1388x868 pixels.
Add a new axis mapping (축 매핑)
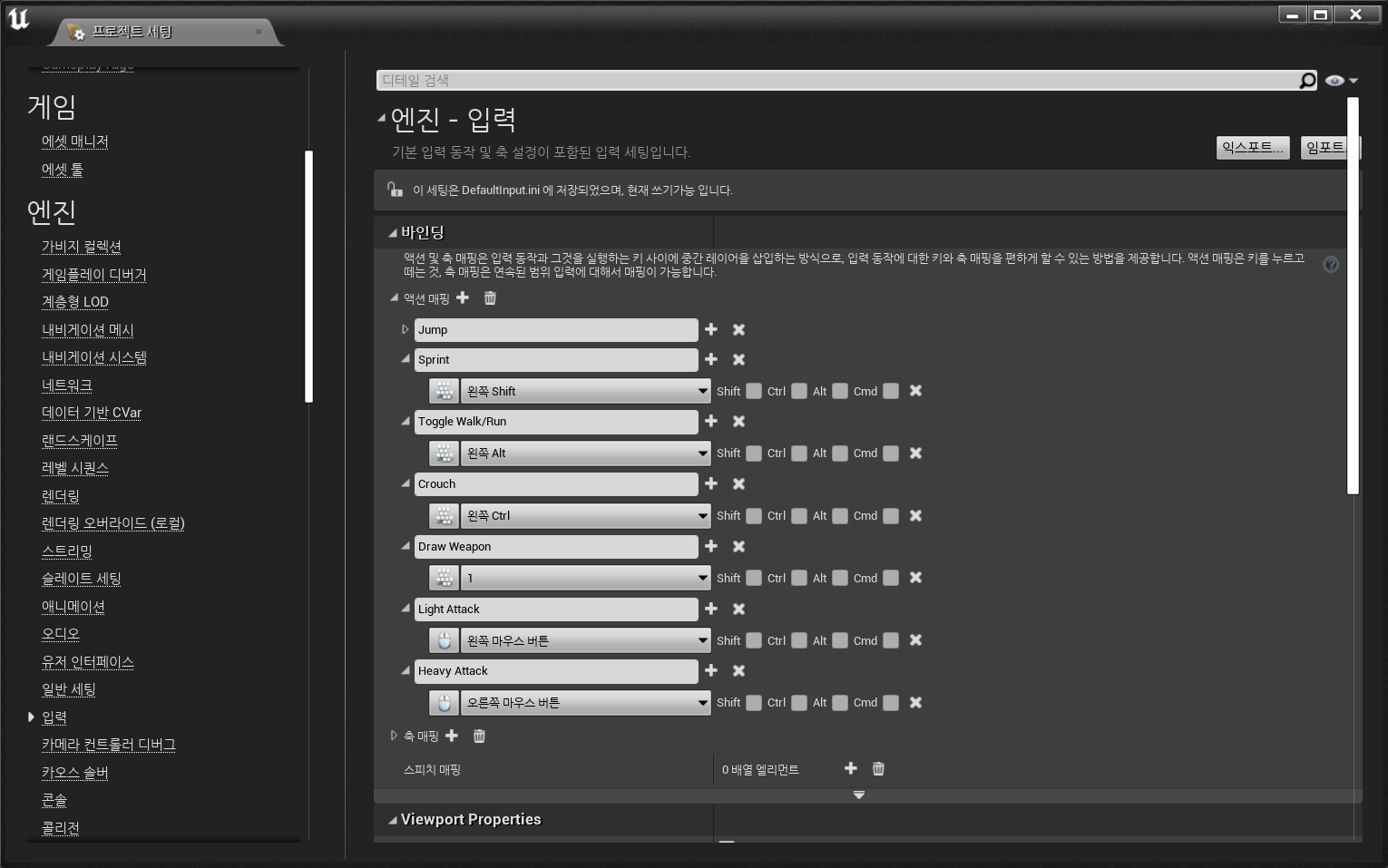[x=452, y=736]
